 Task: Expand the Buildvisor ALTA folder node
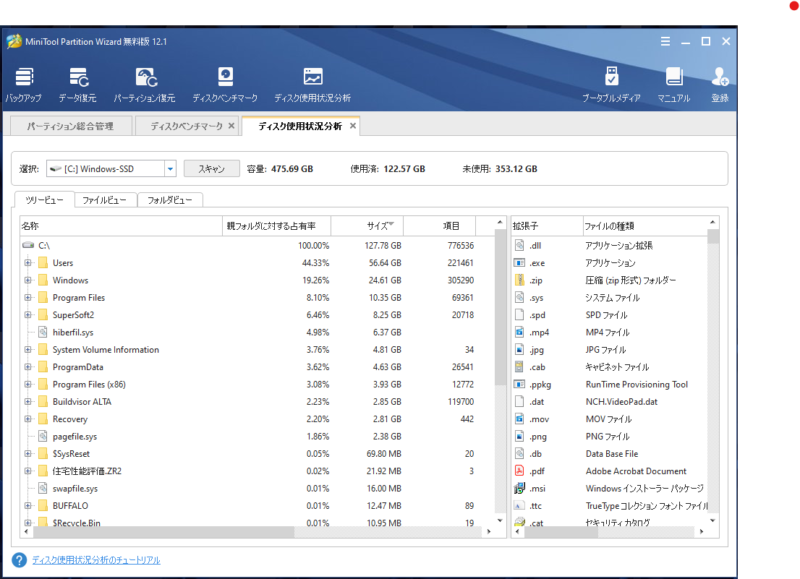pyautogui.click(x=28, y=401)
